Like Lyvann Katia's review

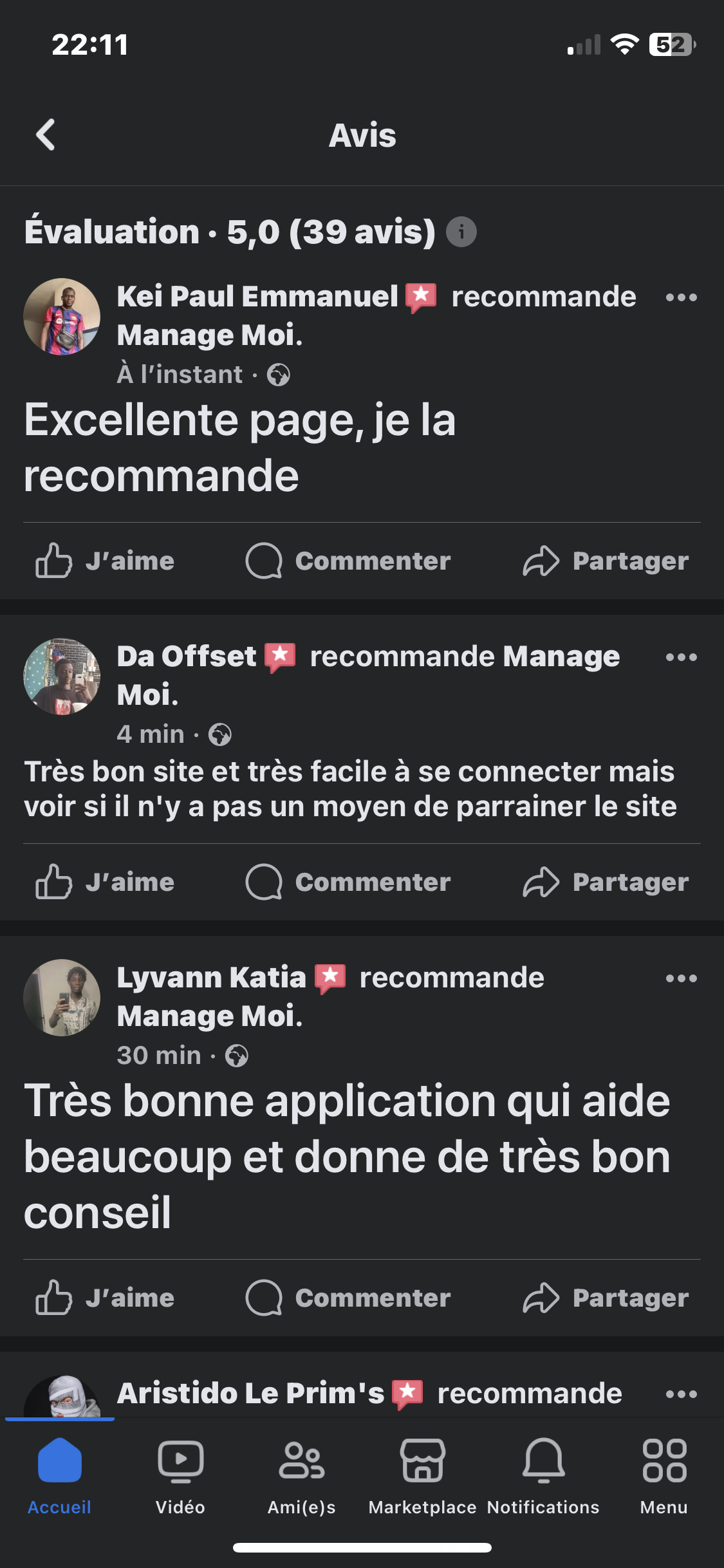tap(105, 1298)
